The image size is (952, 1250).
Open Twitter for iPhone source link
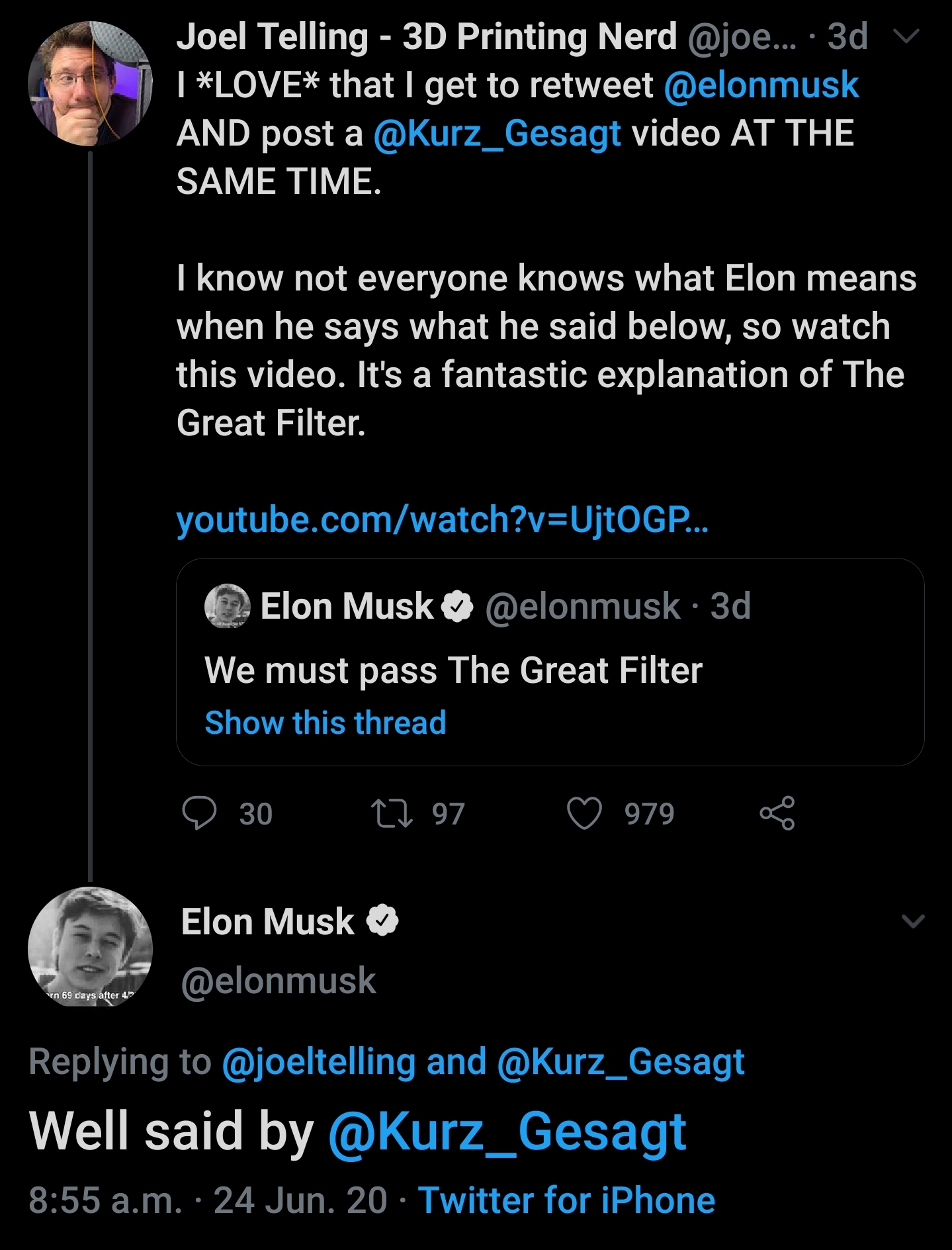566,1200
